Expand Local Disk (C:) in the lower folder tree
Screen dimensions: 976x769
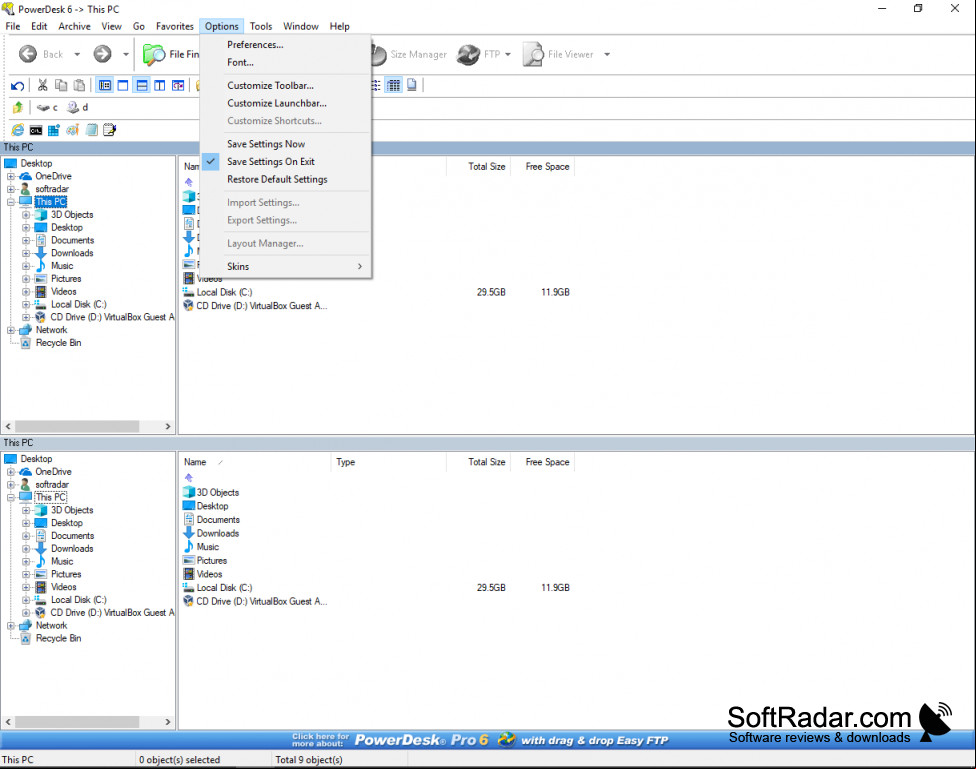tap(26, 600)
